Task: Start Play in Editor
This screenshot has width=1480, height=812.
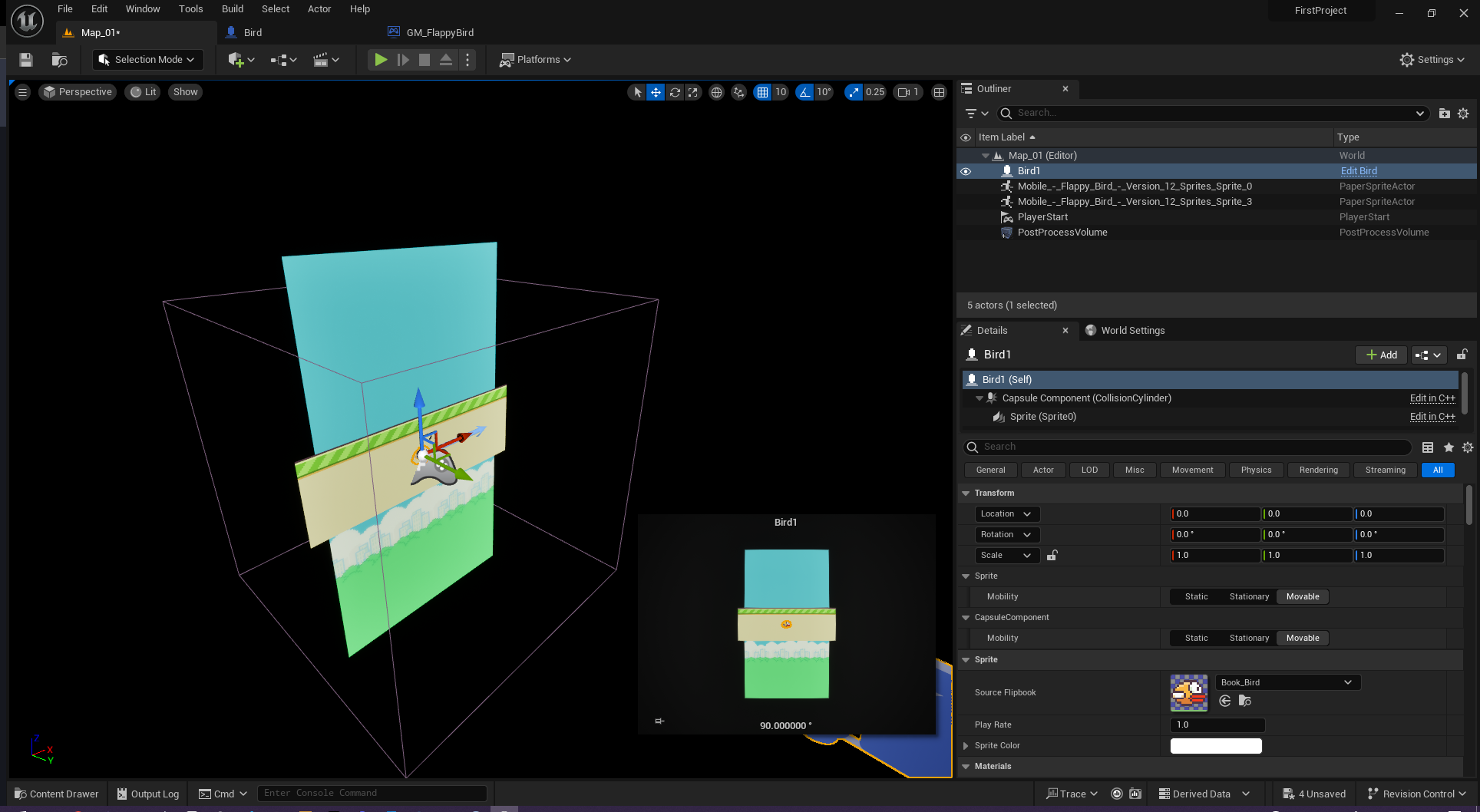Action: coord(381,60)
